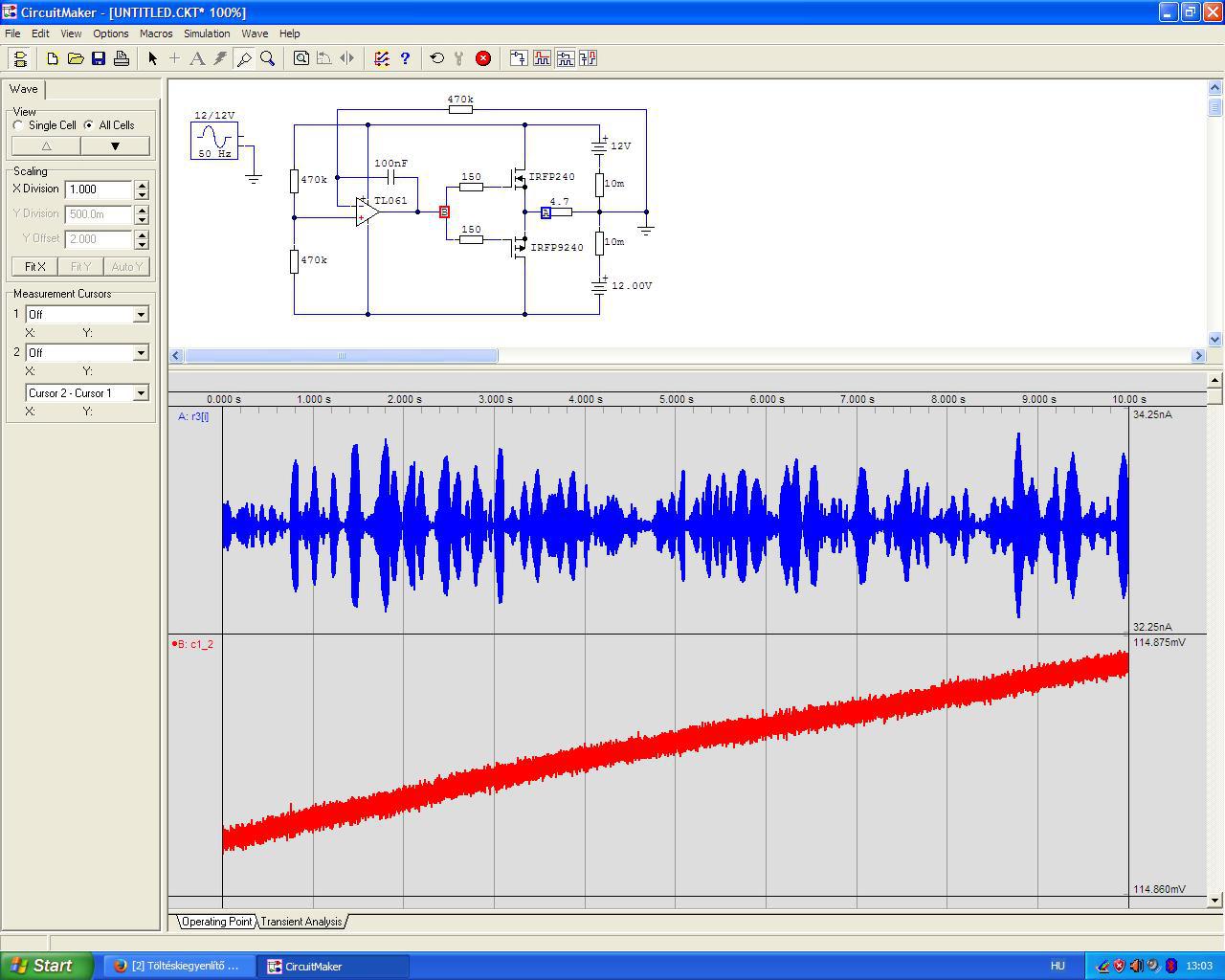Open the File menu
The height and width of the screenshot is (980, 1225).
click(12, 33)
